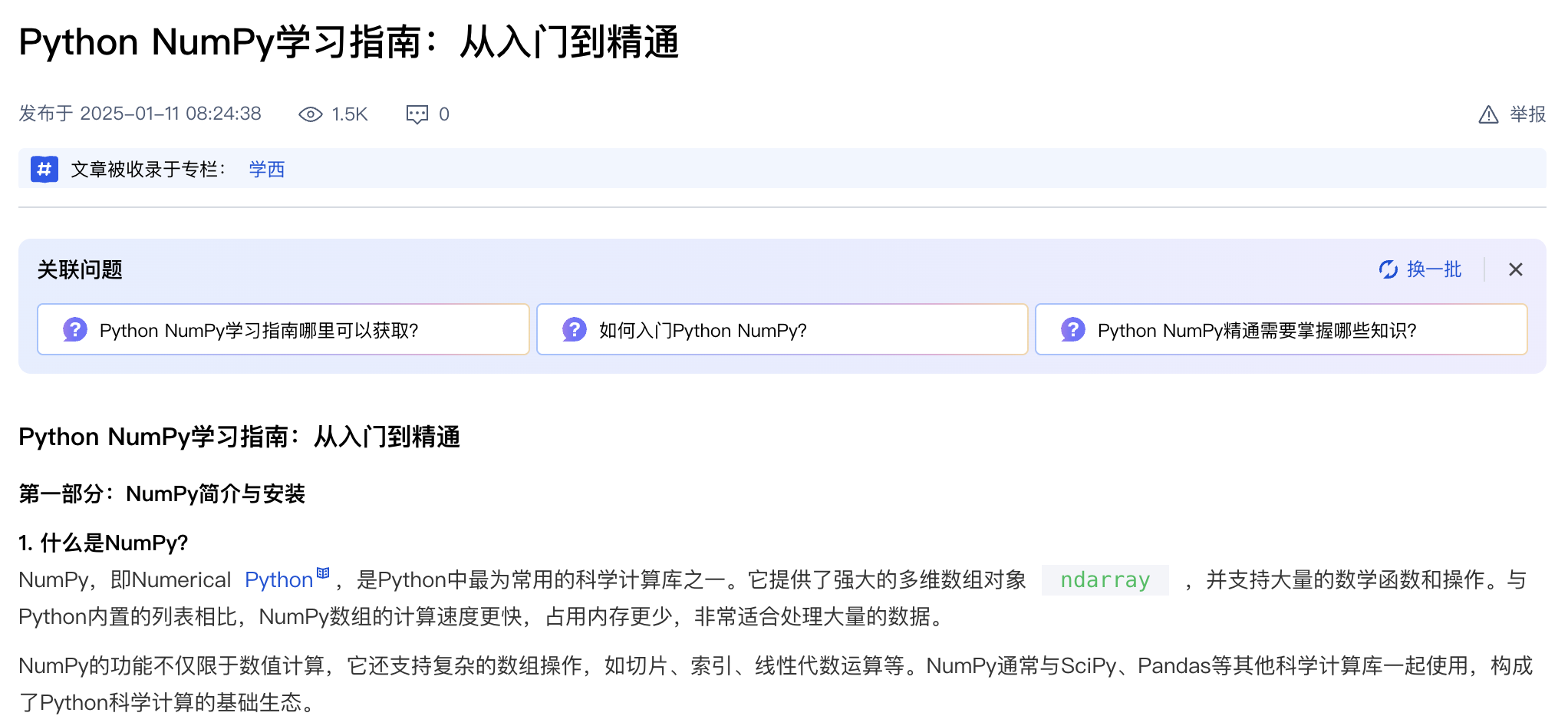Select '如何入门Python NumPy?' question
Viewport: 1568px width, 726px height.
tap(703, 331)
